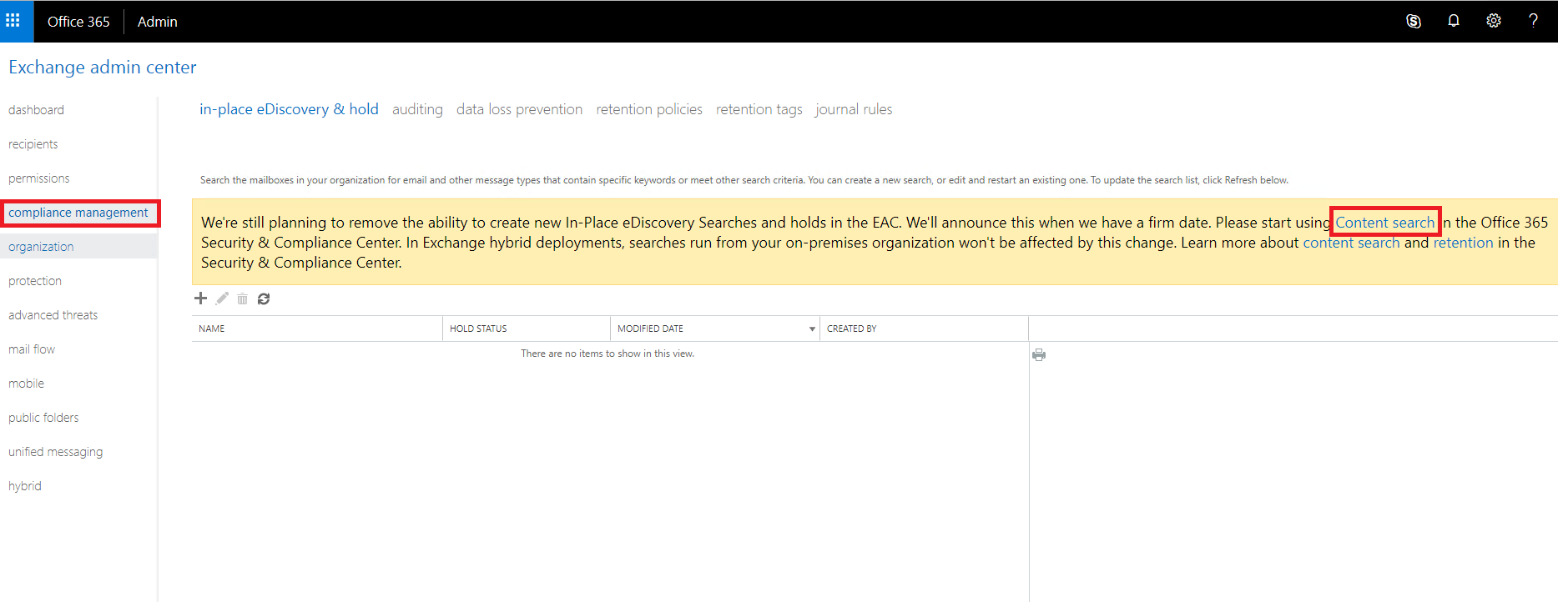Viewport: 1568px width, 602px height.
Task: Go to permissions in the sidebar
Action: point(39,178)
